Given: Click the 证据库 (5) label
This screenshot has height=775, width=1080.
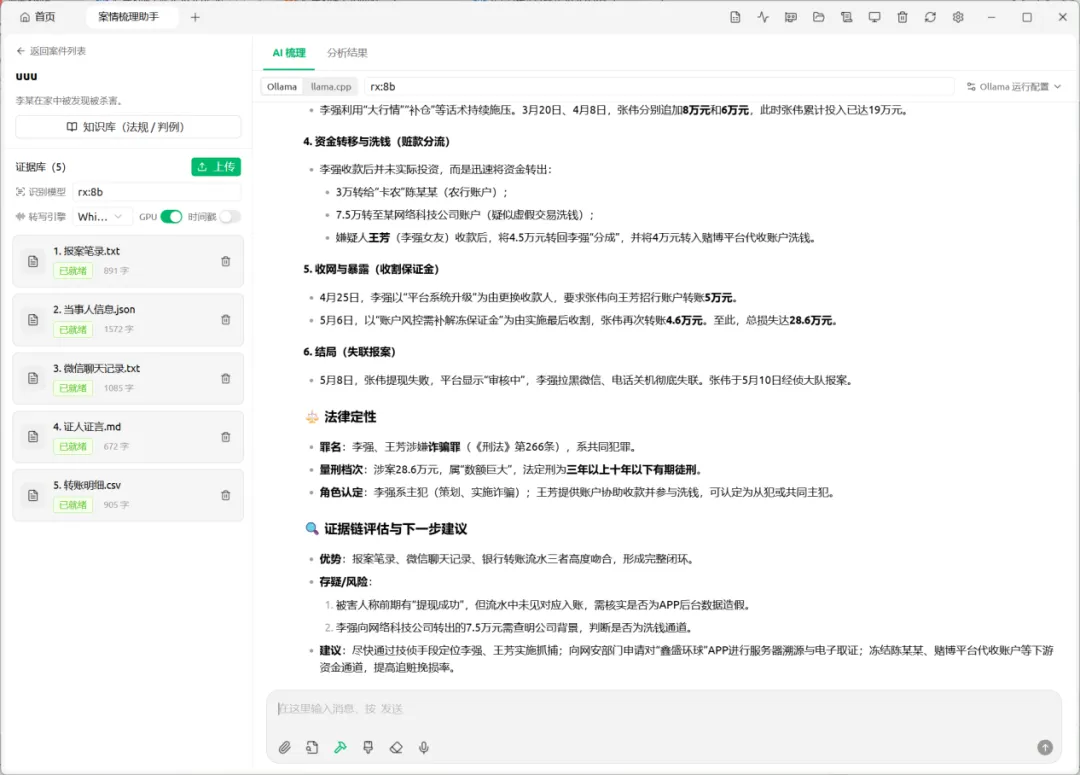Looking at the screenshot, I should click(41, 167).
